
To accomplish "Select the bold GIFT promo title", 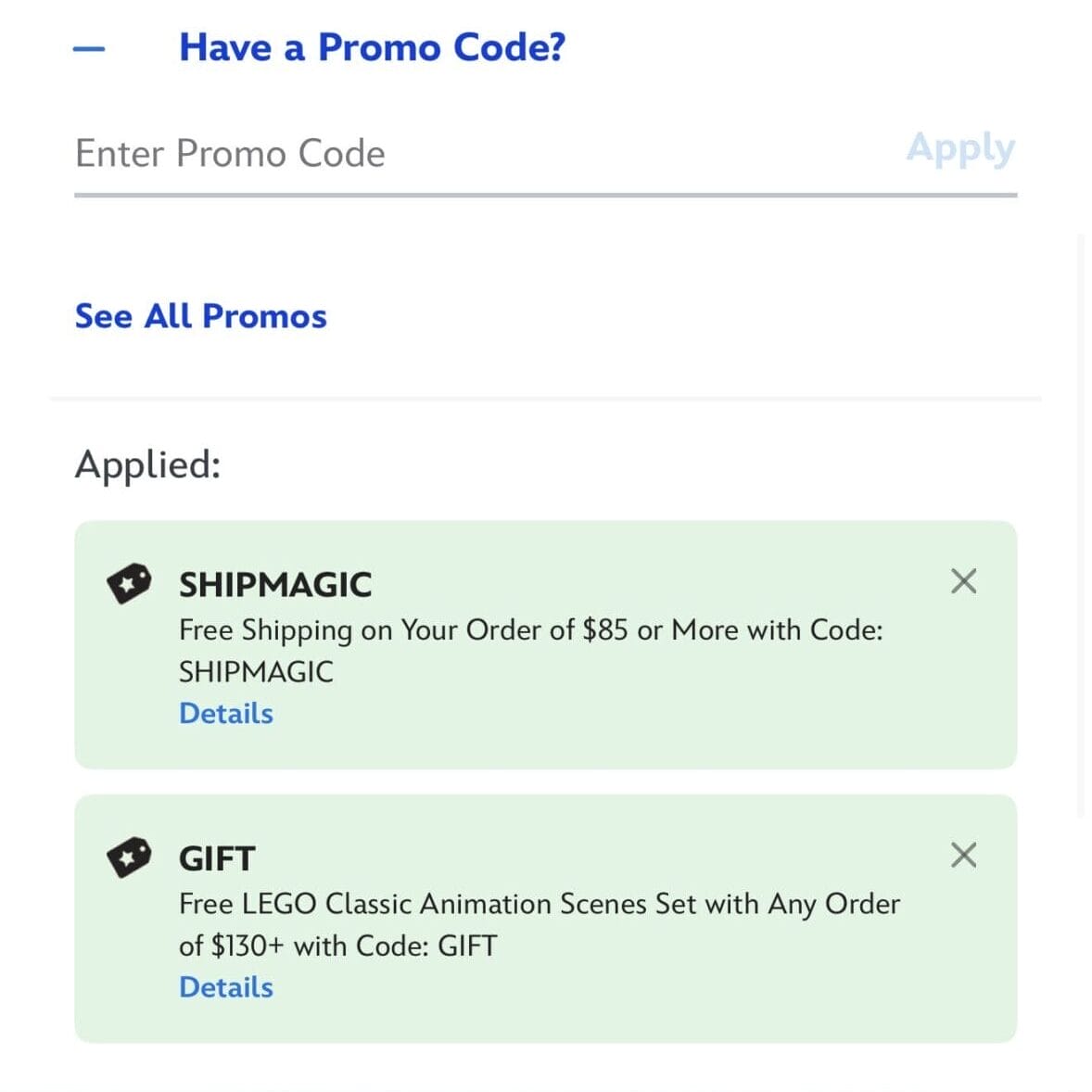I will [x=216, y=858].
